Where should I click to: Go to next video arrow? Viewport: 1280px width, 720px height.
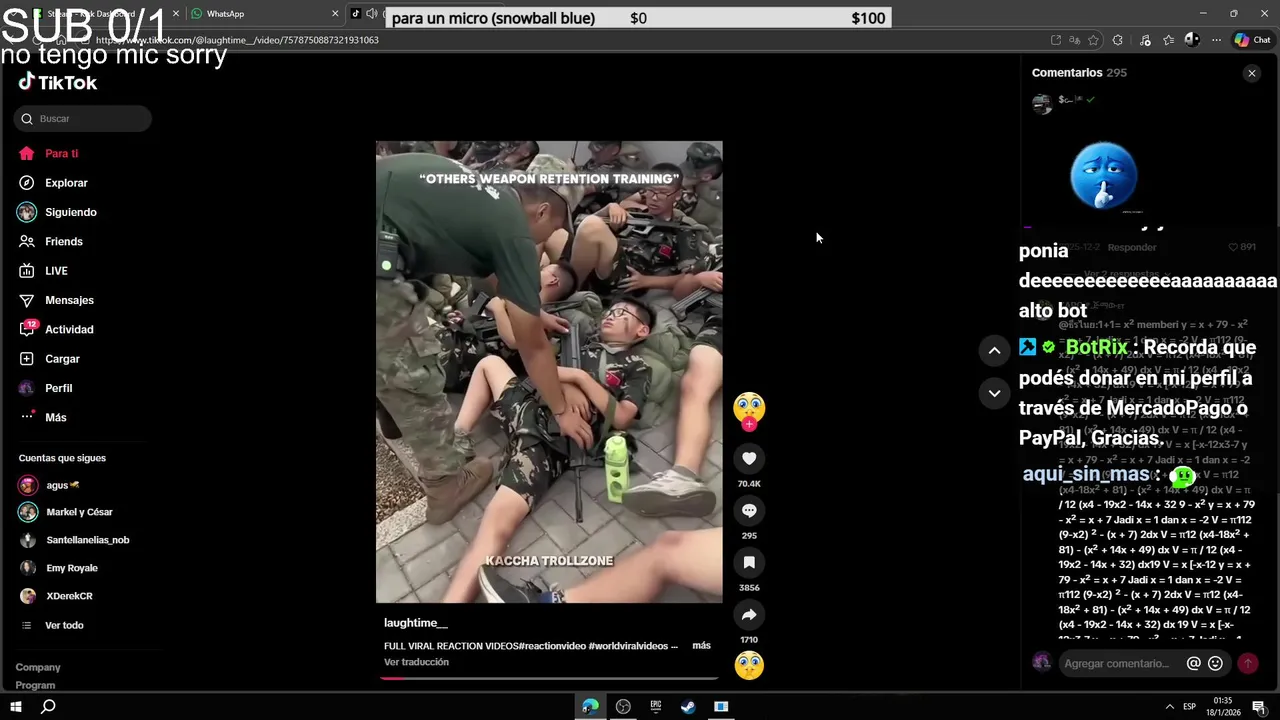[994, 393]
